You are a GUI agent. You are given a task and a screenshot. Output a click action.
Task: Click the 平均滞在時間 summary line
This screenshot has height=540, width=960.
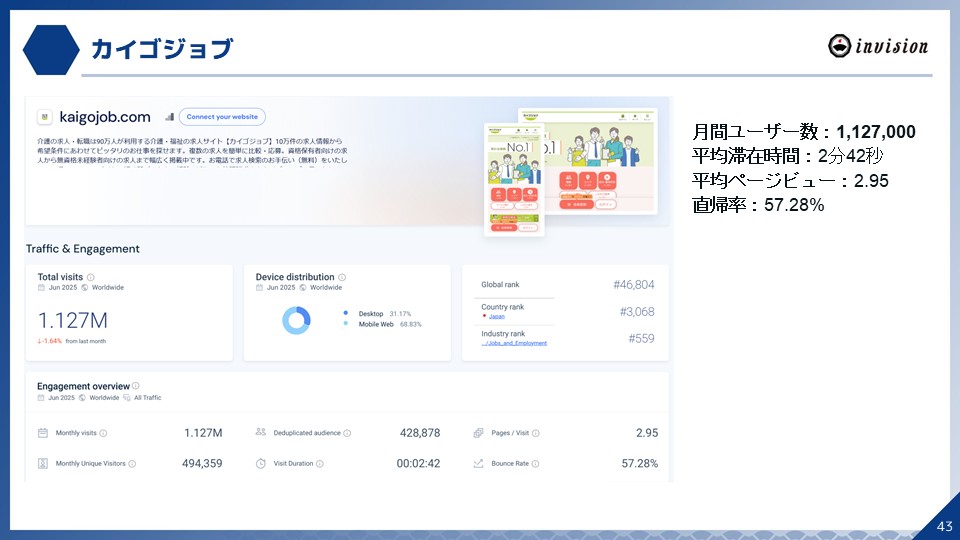[x=788, y=156]
